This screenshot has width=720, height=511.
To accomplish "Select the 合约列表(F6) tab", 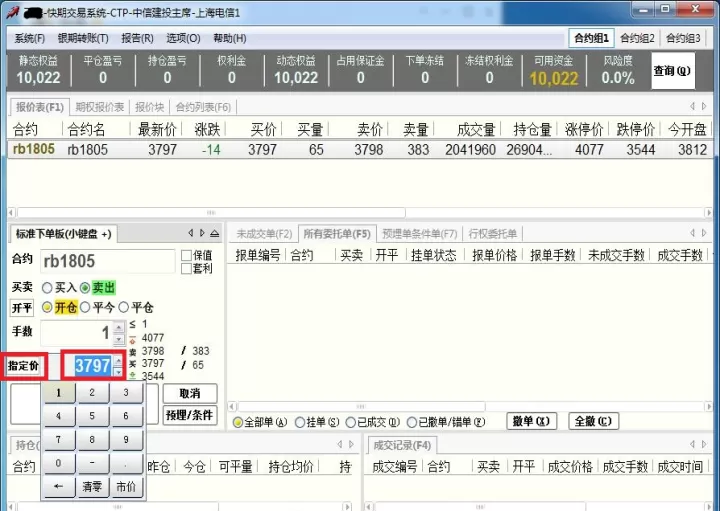I will pyautogui.click(x=203, y=107).
